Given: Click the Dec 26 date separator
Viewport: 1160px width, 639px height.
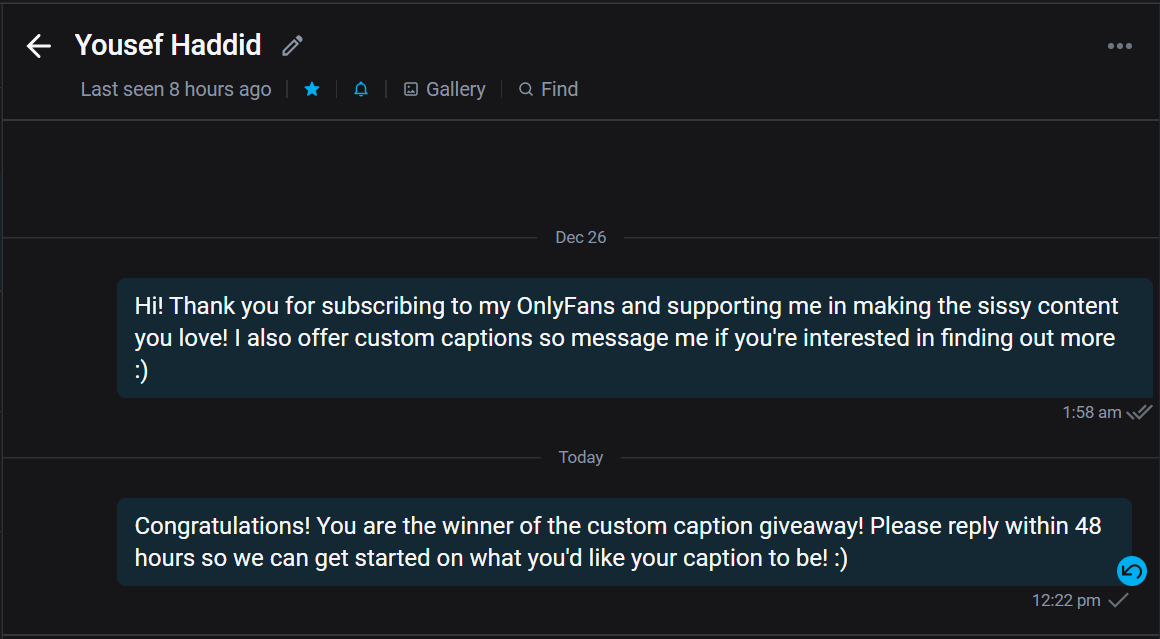Looking at the screenshot, I should [x=580, y=237].
